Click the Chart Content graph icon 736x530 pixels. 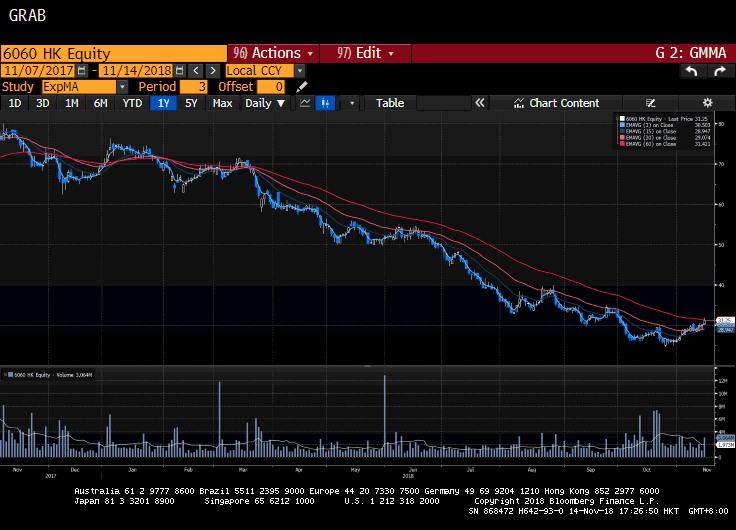tap(519, 103)
